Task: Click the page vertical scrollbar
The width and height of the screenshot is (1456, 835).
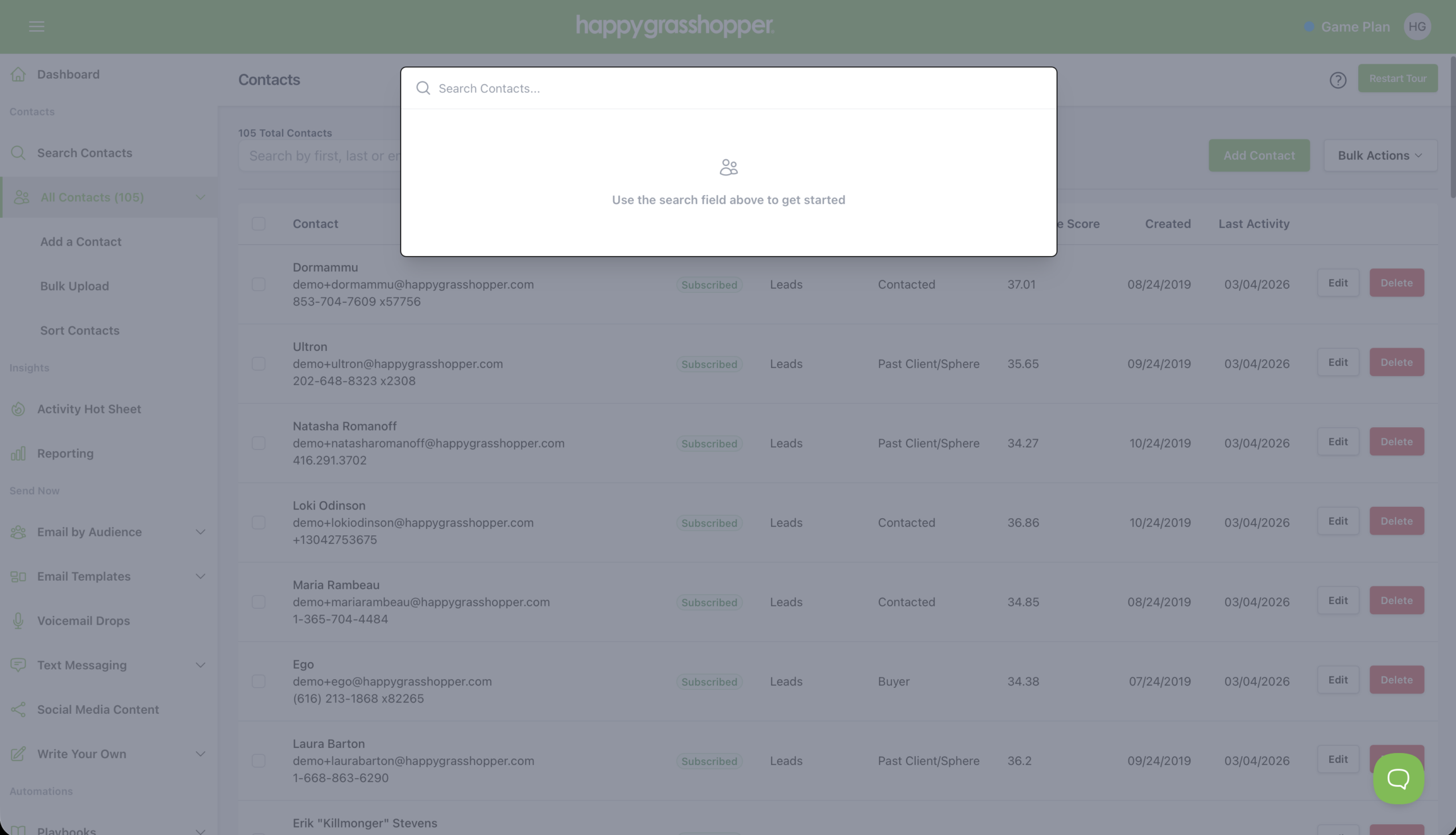Action: coord(1453,127)
